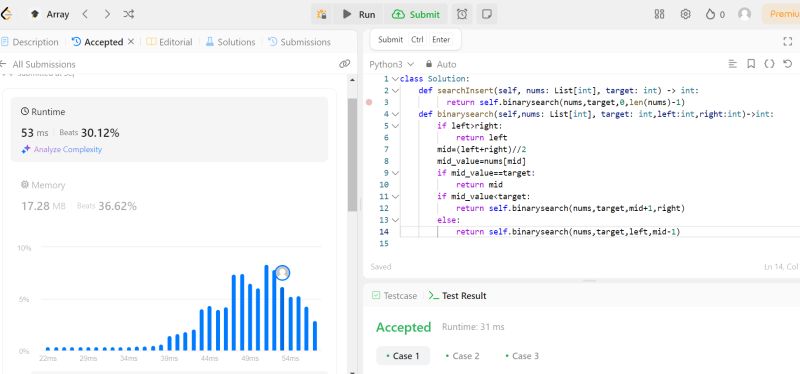Open the layout grid icon
Screen dimensions: 800x374
[x=659, y=14]
